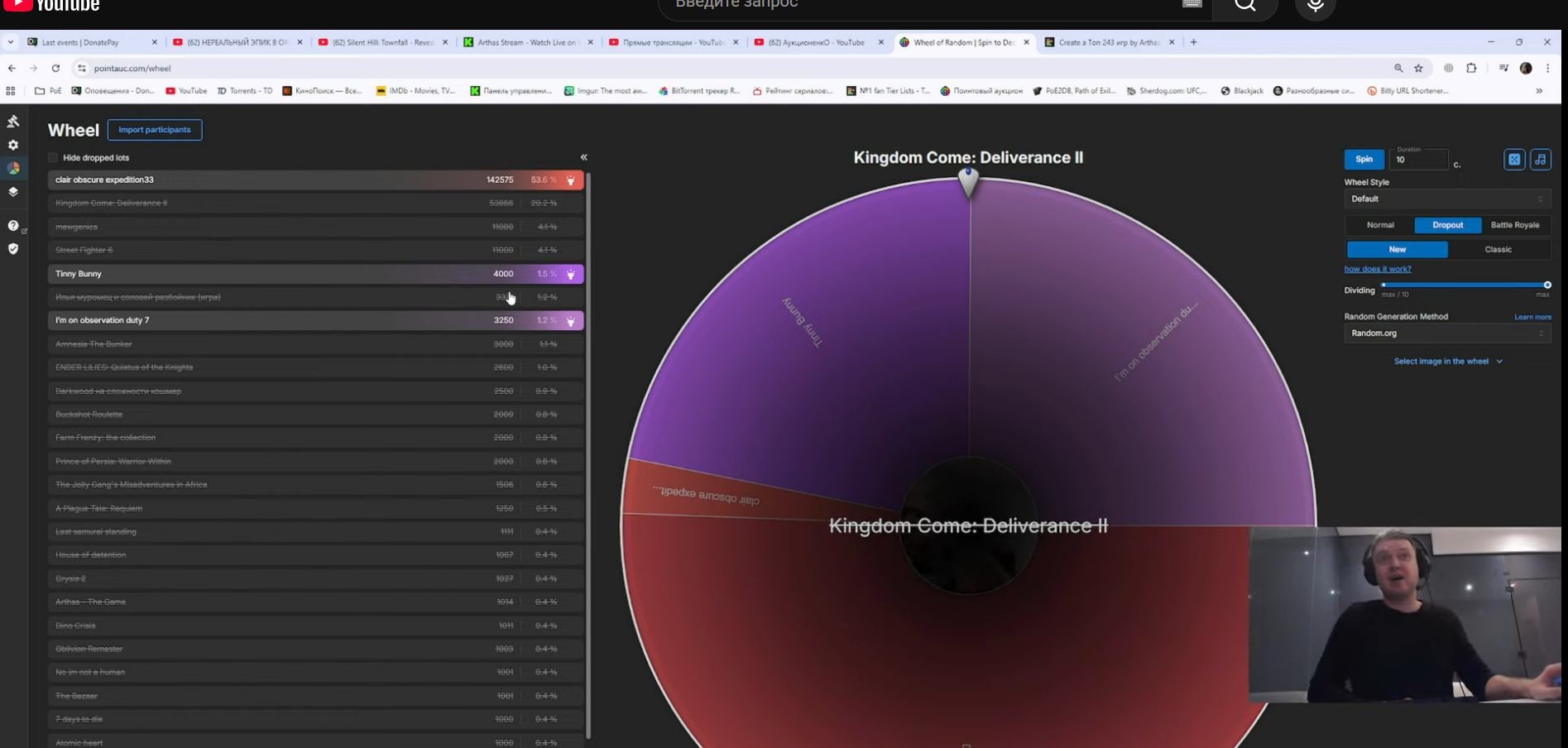The image size is (1568, 748).
Task: Open the how does it work? link
Action: pos(1378,269)
